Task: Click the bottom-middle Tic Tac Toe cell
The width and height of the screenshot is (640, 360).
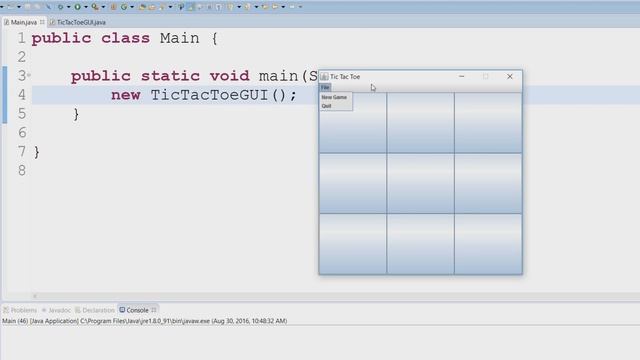Action: coord(420,244)
